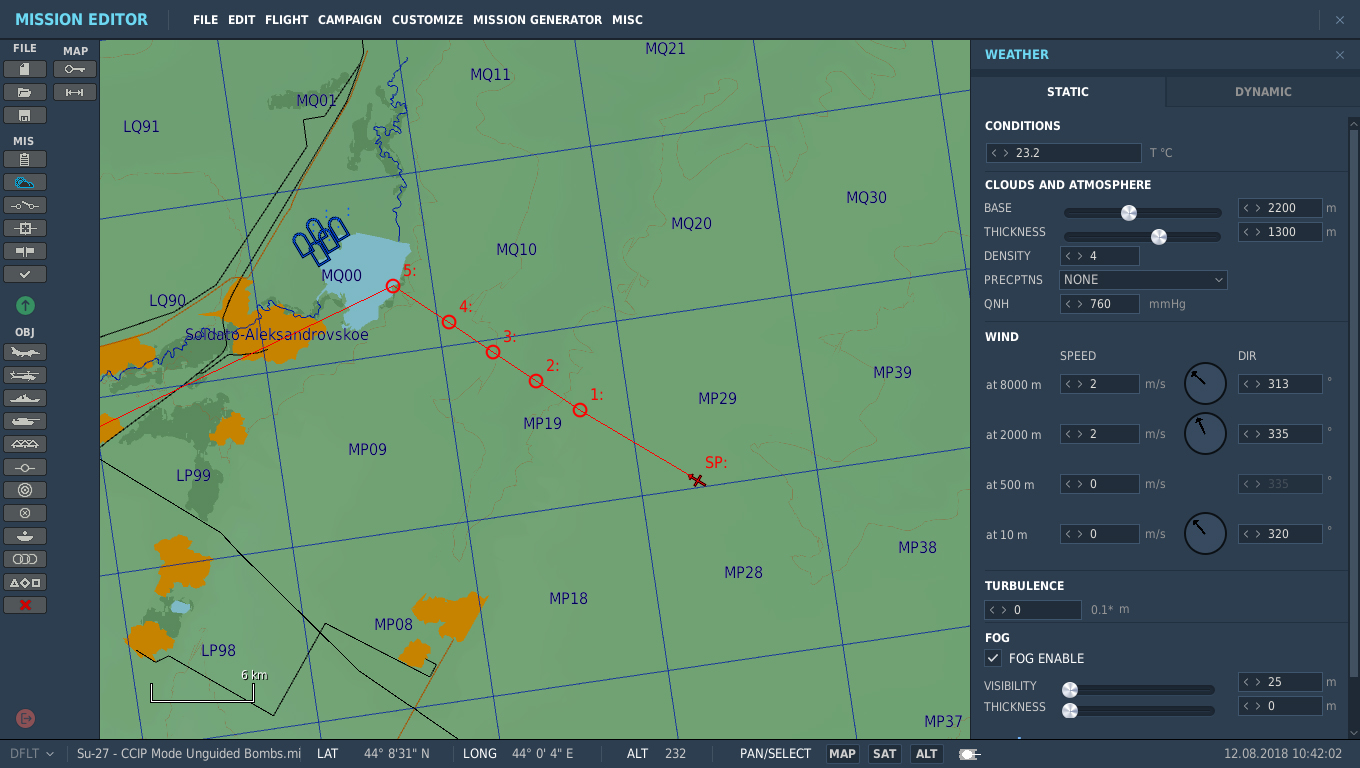Click the vehicle icon in status bar

coord(968,754)
